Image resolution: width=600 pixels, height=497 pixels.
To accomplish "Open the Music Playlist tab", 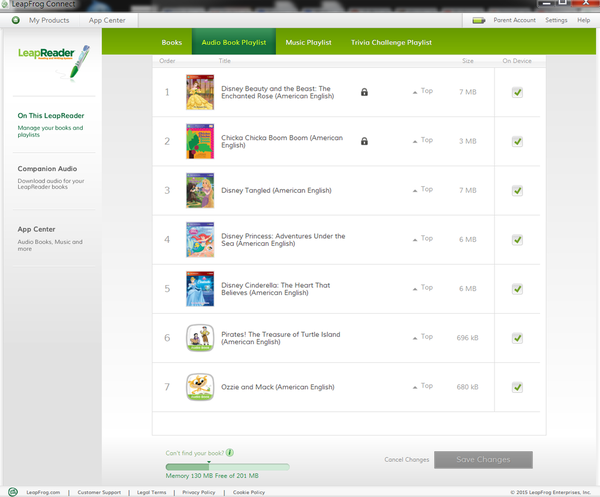I will (x=308, y=42).
